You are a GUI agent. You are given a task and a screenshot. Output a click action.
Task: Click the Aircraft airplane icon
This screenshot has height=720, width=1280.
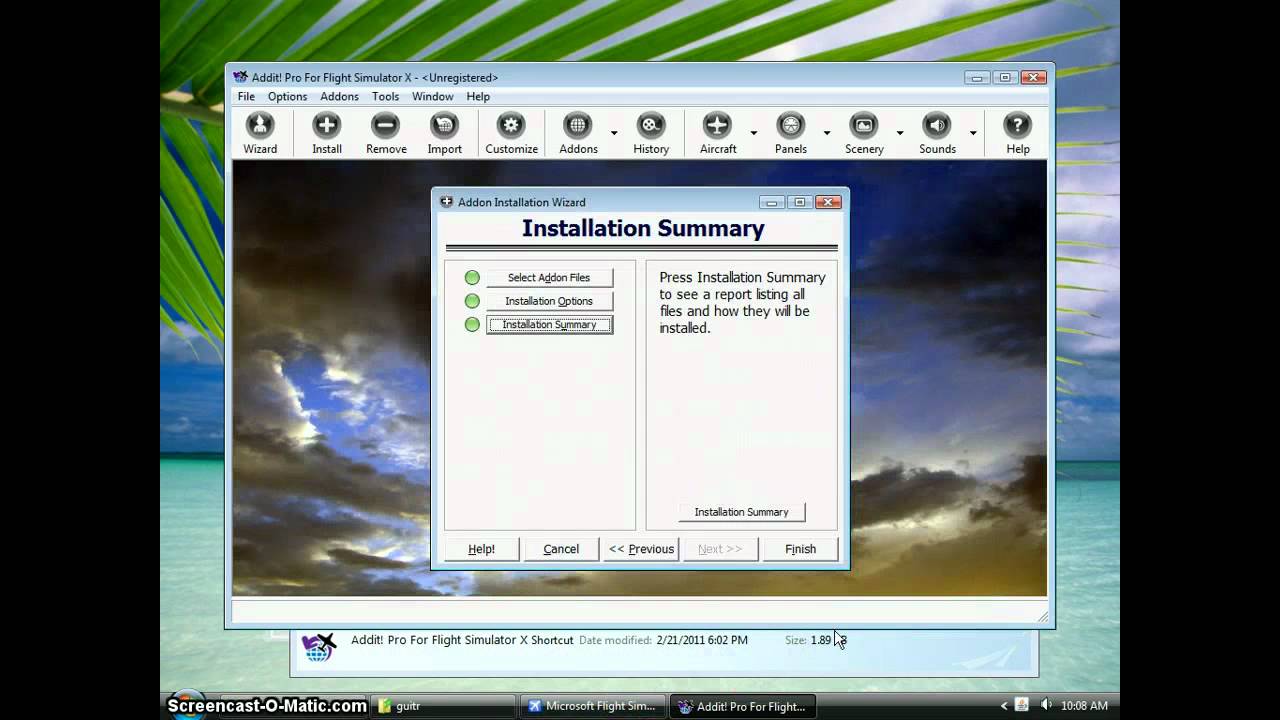click(x=717, y=125)
